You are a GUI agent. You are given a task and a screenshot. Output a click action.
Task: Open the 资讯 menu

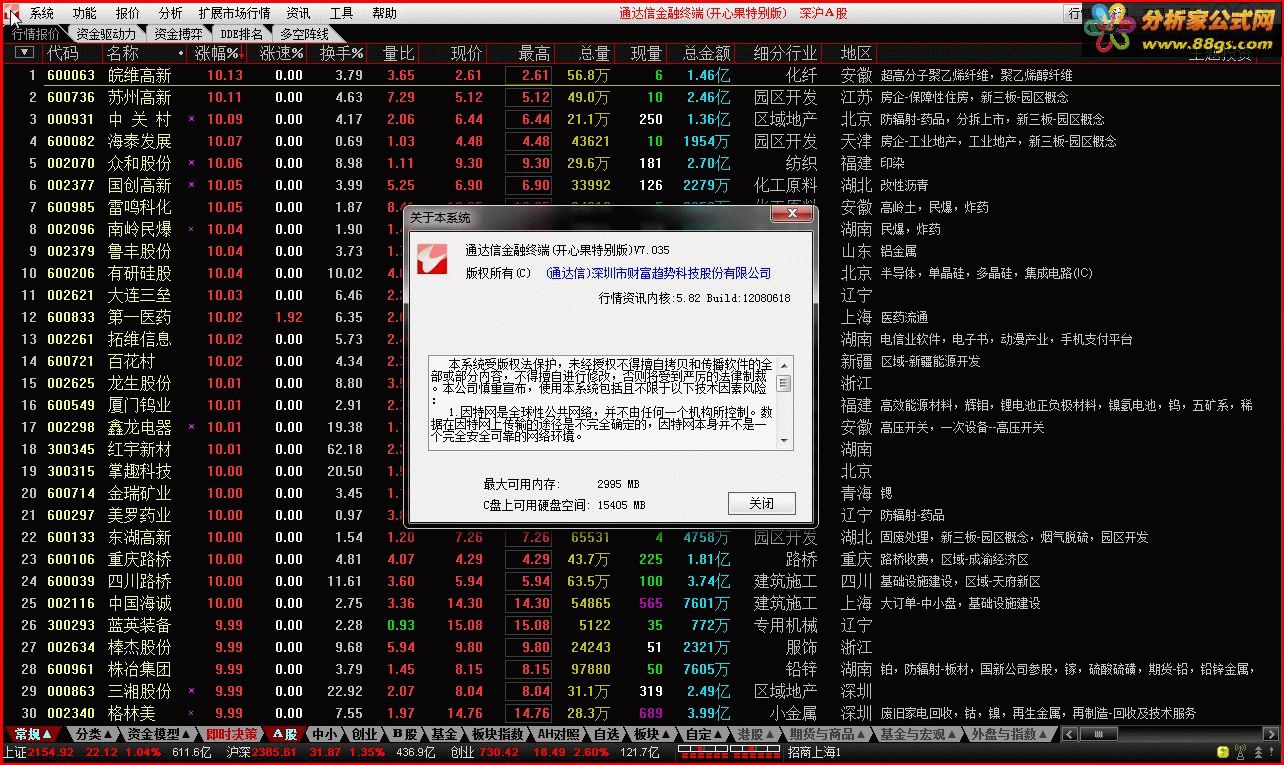click(298, 13)
